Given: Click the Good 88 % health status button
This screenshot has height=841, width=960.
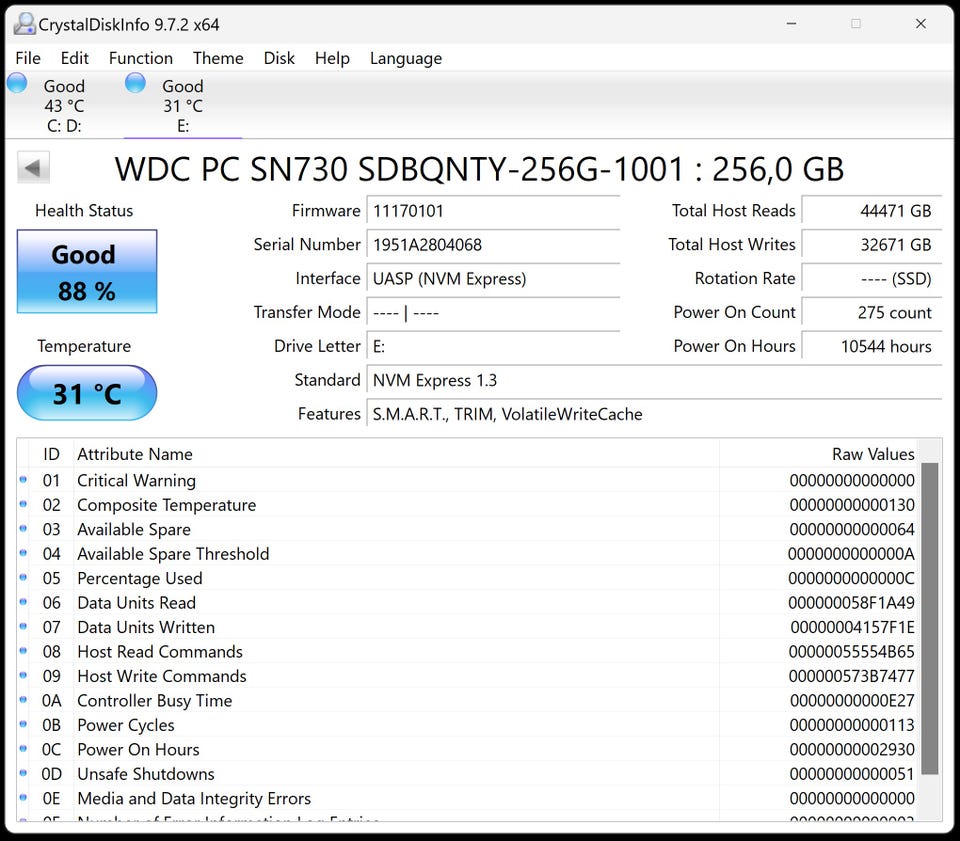Looking at the screenshot, I should (x=87, y=272).
